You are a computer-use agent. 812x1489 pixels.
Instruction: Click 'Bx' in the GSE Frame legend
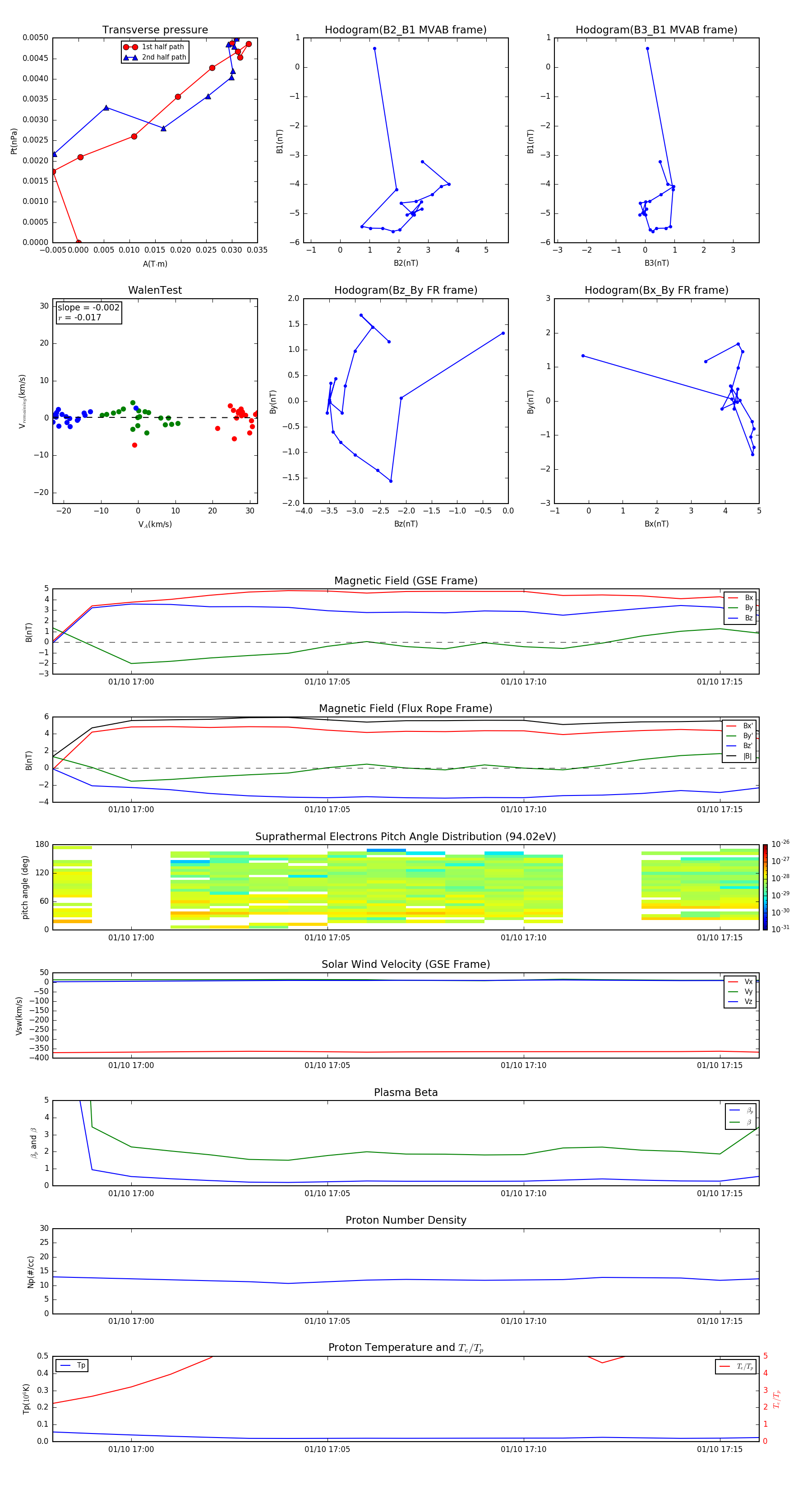click(741, 598)
